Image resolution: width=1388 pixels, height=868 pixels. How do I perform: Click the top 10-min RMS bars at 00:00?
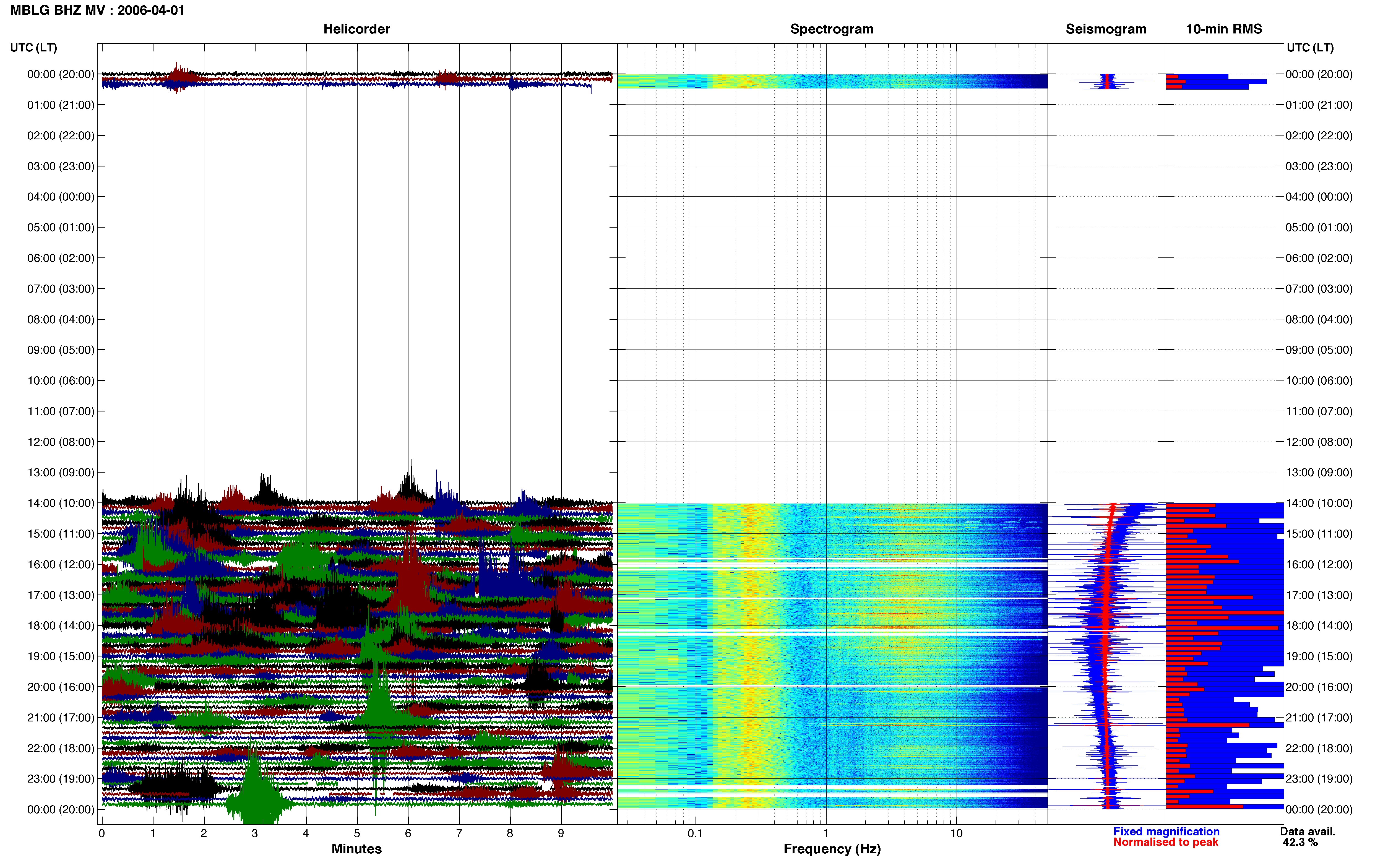coord(1216,82)
